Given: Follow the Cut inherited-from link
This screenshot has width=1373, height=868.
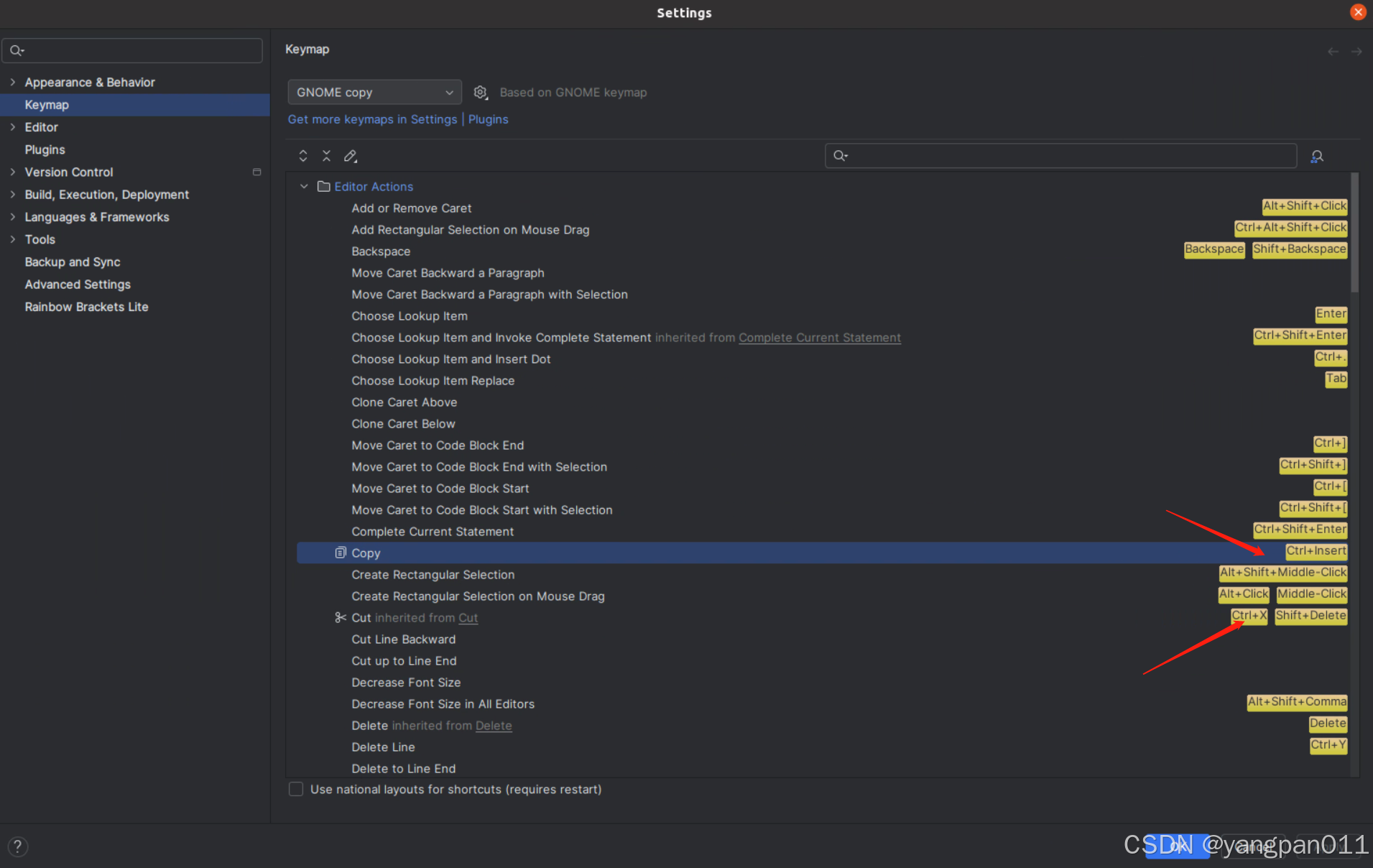Looking at the screenshot, I should 468,618.
